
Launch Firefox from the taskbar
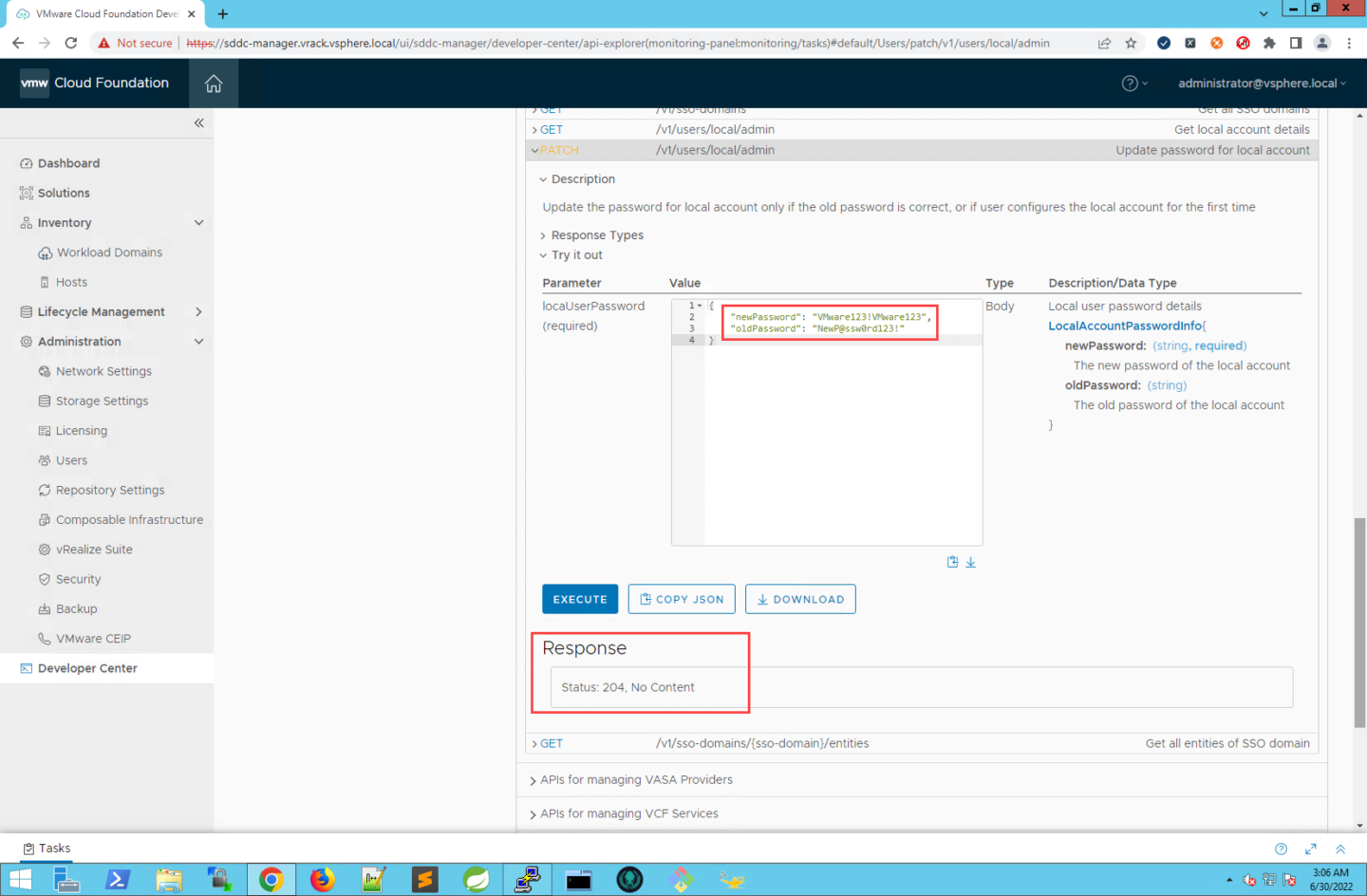(x=322, y=879)
